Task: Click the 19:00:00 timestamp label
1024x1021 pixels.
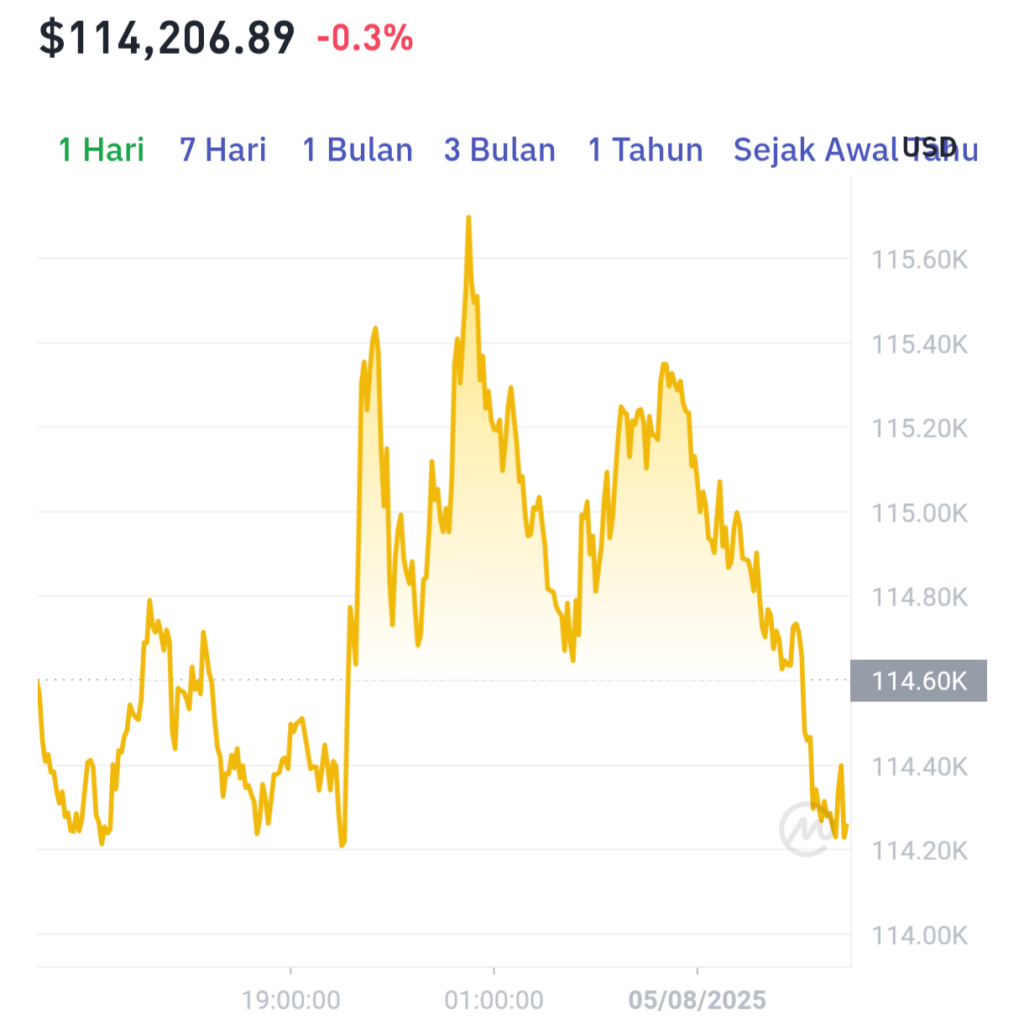Action: (293, 998)
